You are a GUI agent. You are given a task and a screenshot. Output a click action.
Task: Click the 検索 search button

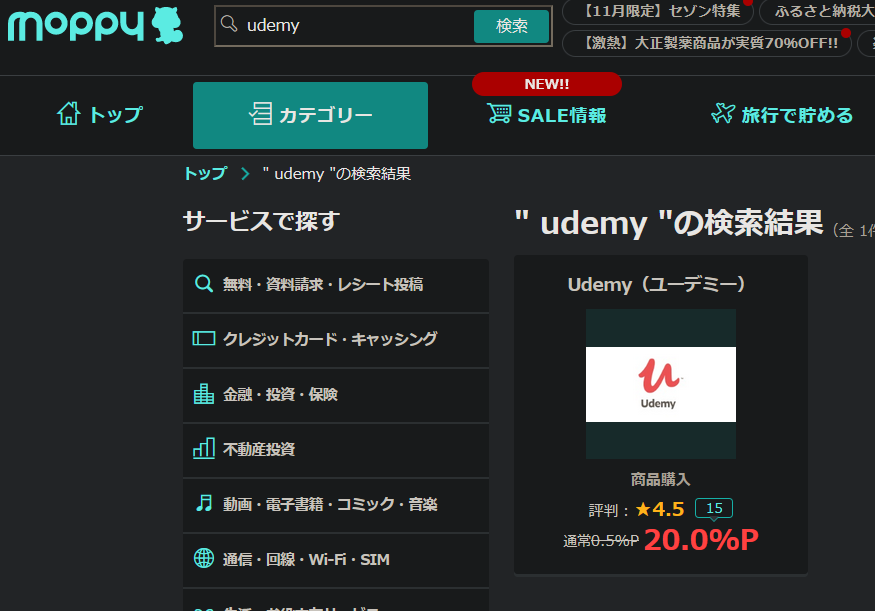point(512,26)
